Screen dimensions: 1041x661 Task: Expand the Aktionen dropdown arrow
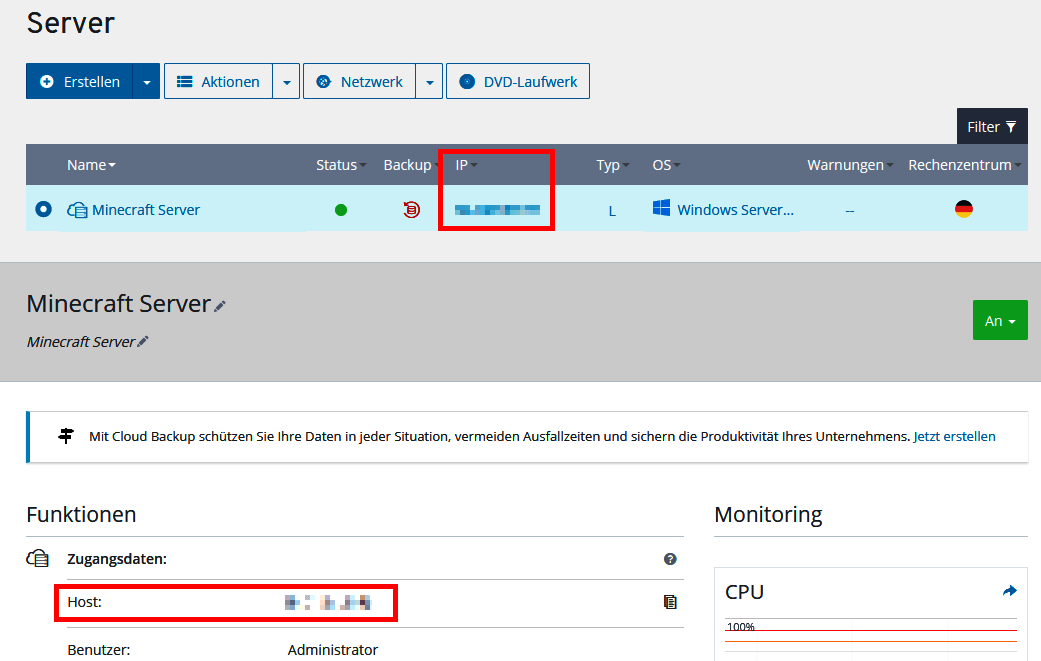click(x=286, y=82)
